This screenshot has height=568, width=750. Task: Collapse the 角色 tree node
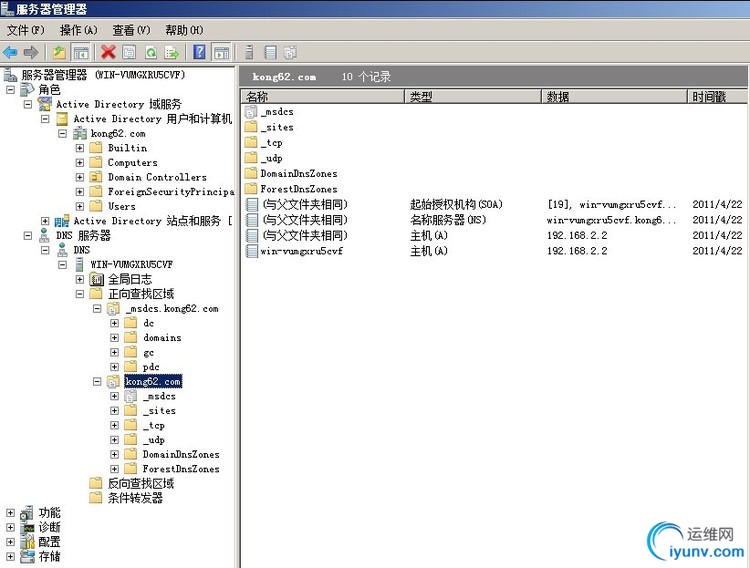point(11,90)
